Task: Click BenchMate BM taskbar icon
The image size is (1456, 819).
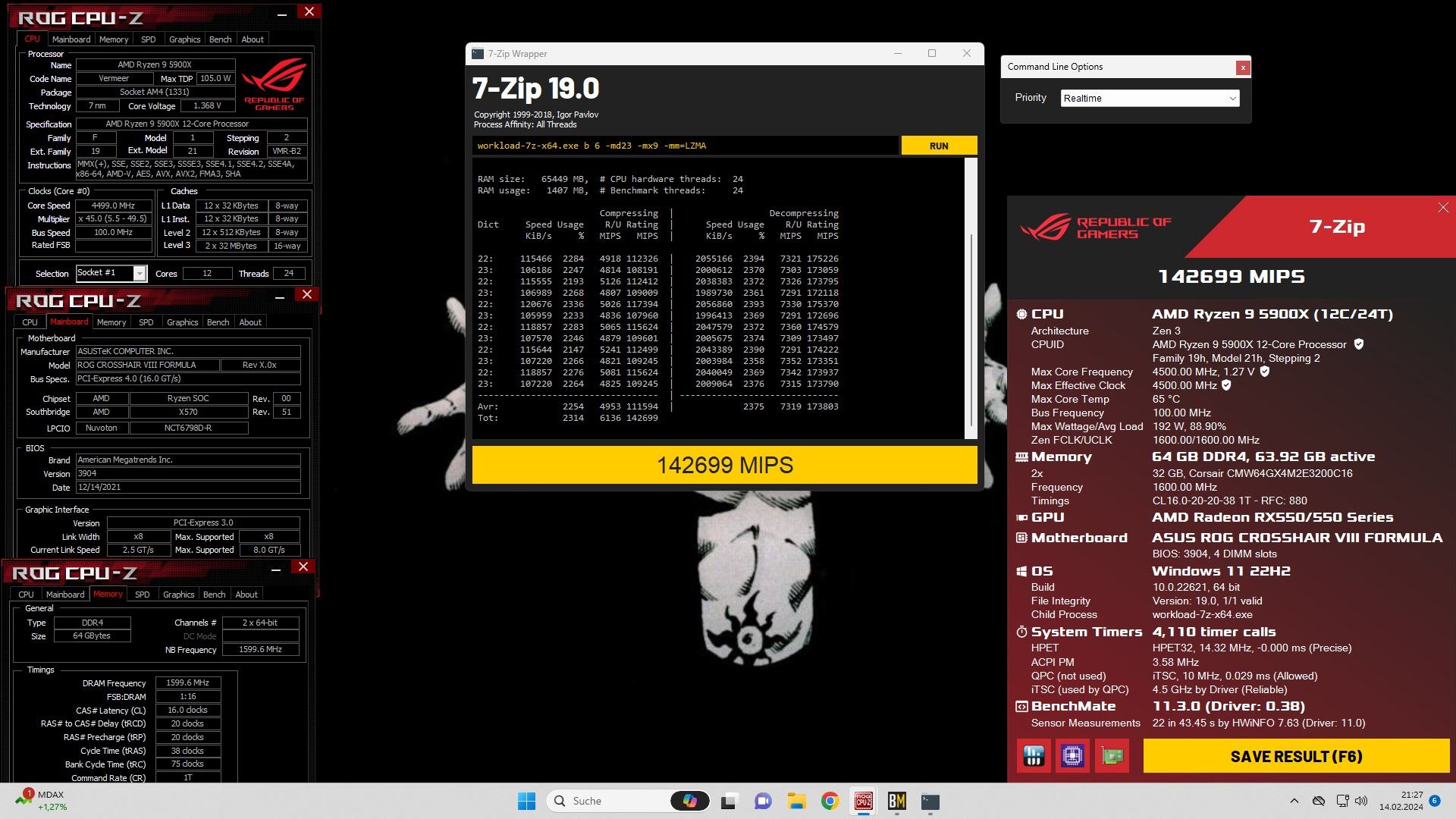Action: pyautogui.click(x=896, y=801)
